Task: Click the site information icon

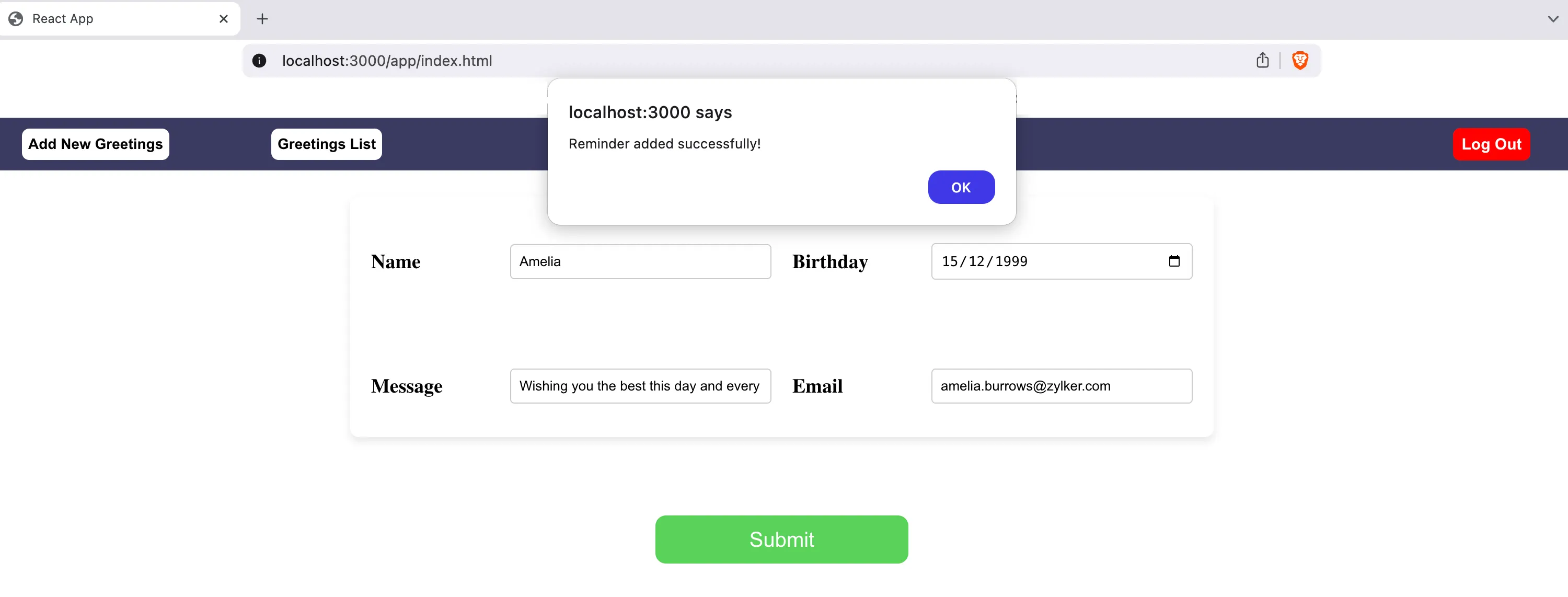Action: click(259, 61)
